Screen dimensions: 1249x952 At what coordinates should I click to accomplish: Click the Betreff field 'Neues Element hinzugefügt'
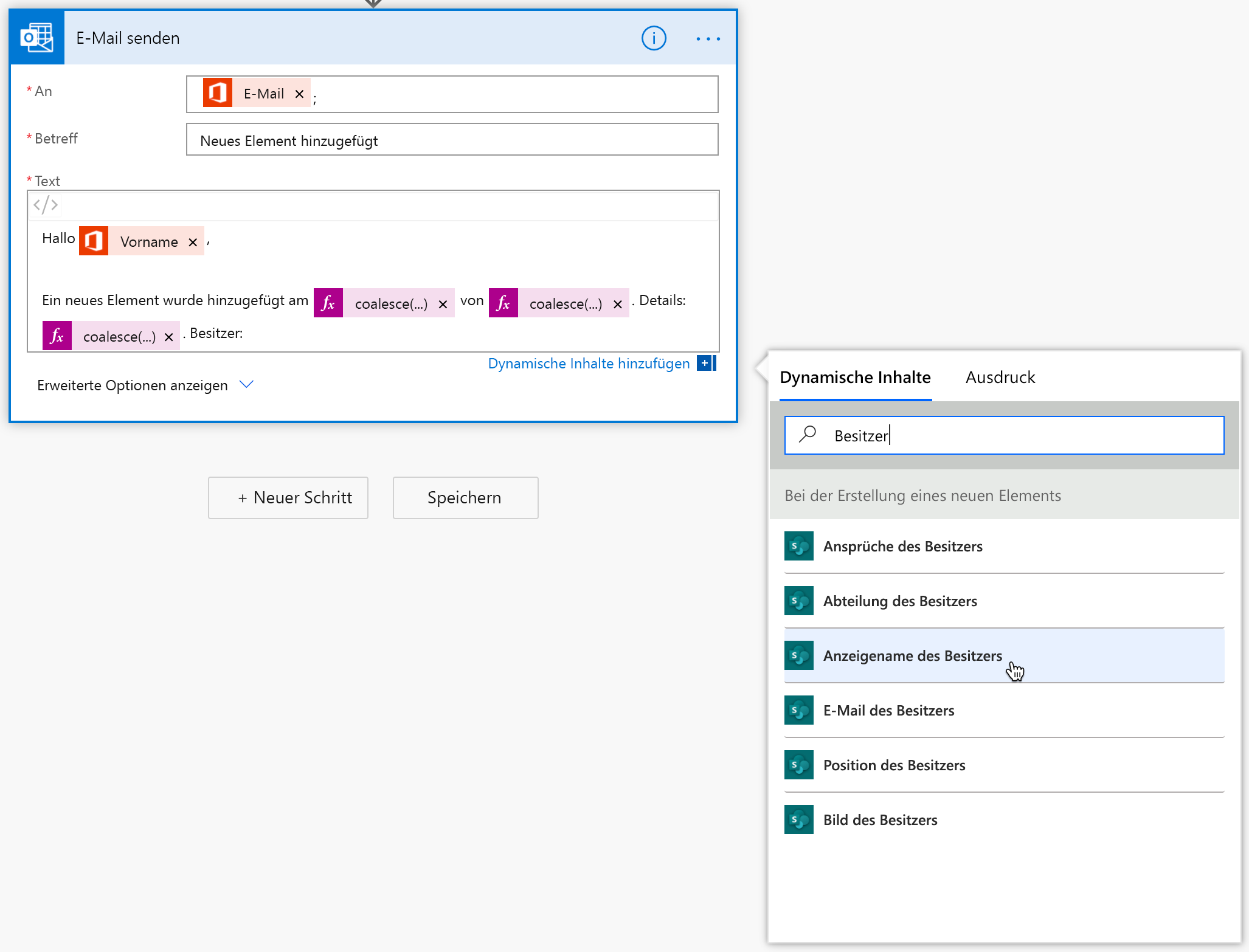pyautogui.click(x=452, y=140)
